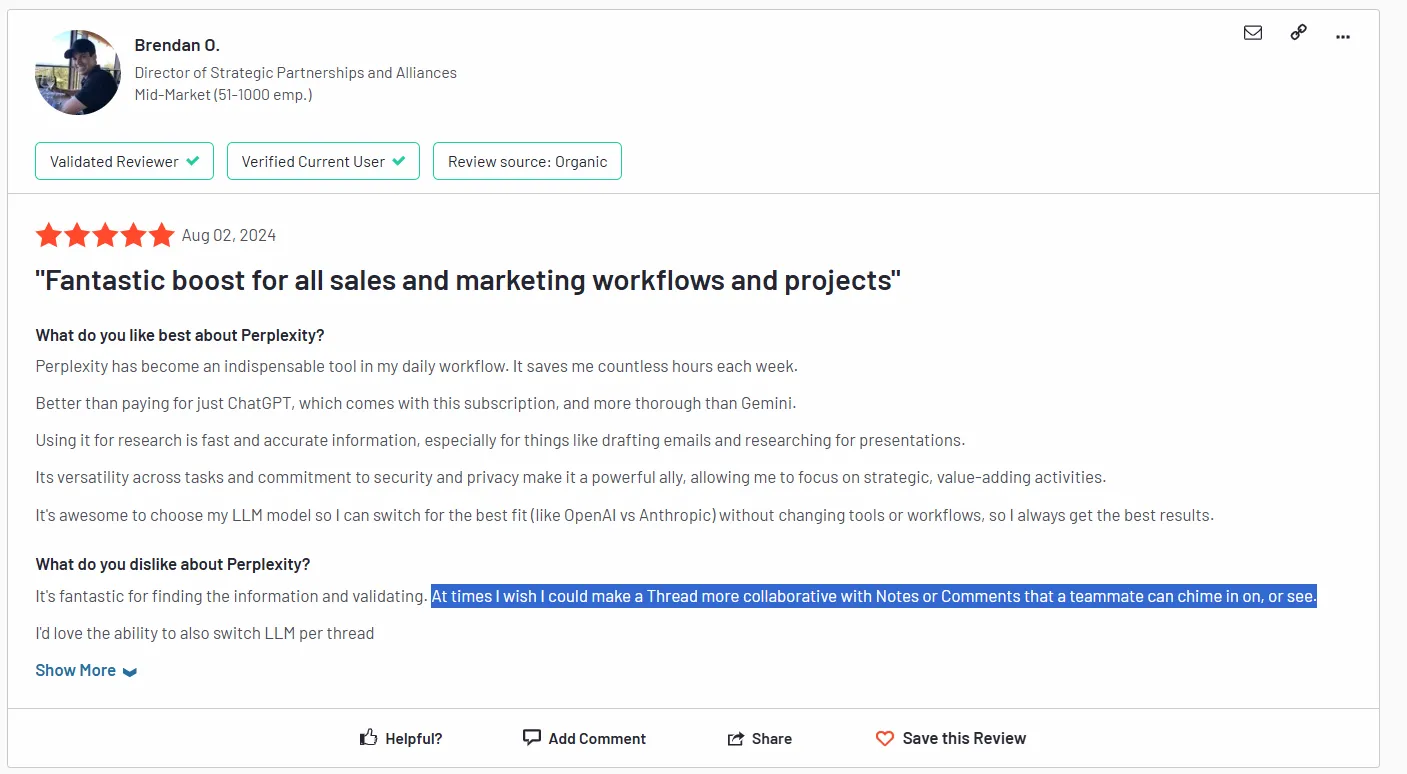The height and width of the screenshot is (774, 1407).
Task: Click the line 'I'd love the ability to also switch LLM'
Action: tap(205, 633)
